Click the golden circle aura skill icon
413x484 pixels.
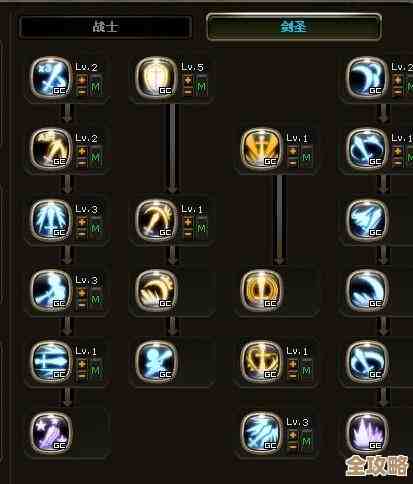tap(261, 291)
